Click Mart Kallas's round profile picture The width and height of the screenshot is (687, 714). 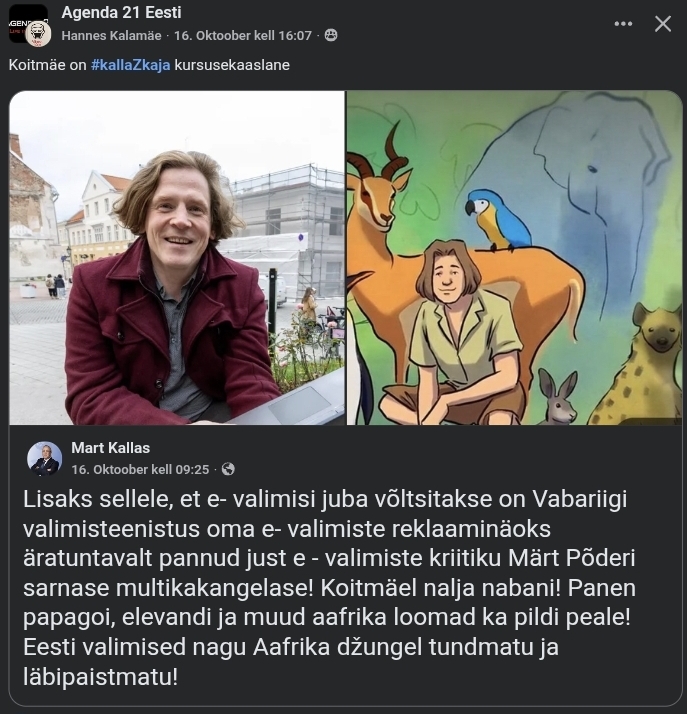(x=44, y=458)
